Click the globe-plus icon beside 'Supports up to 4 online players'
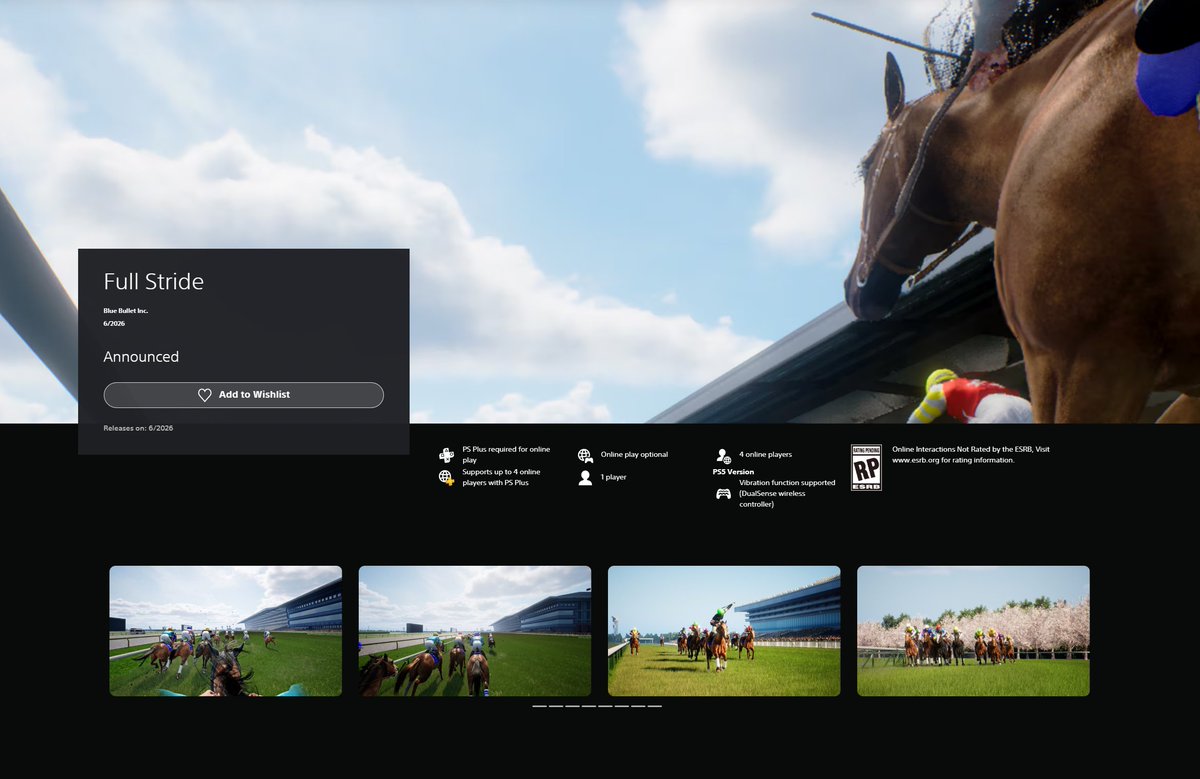Screen dimensions: 1200x779 coord(446,477)
